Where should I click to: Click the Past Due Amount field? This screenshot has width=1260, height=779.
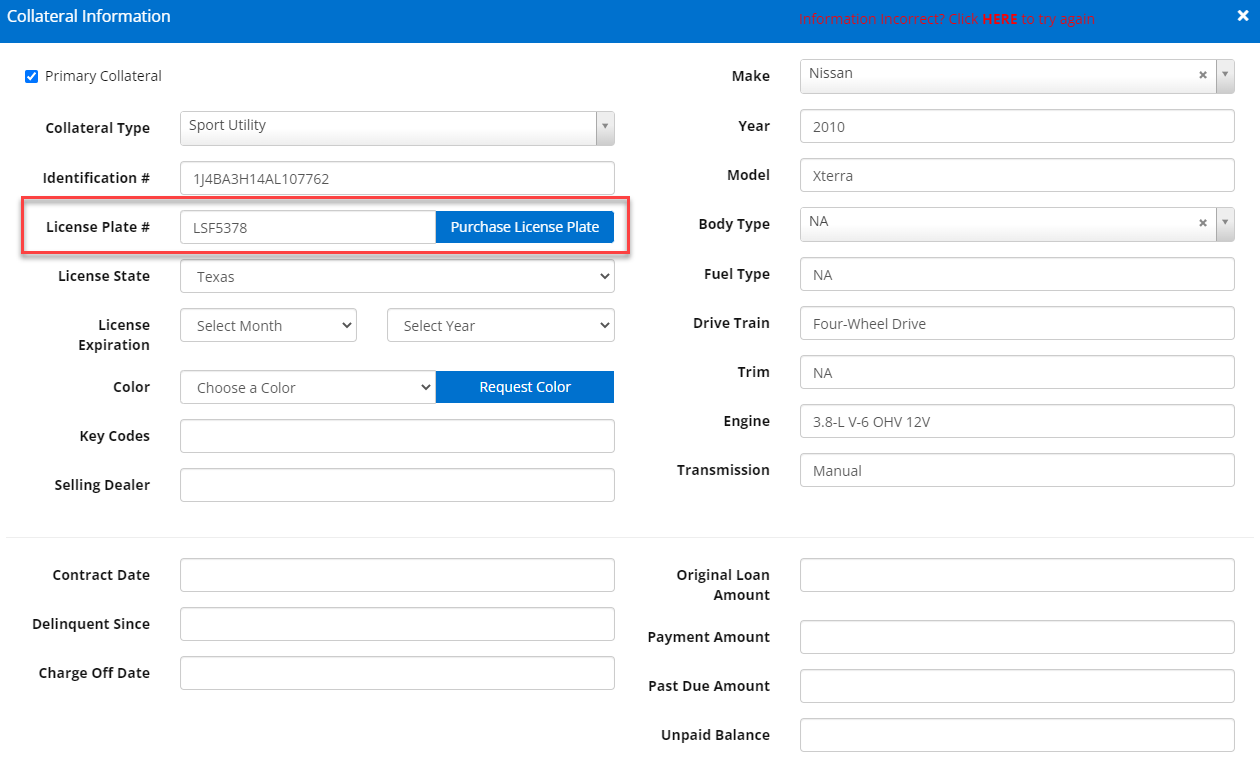click(1017, 686)
